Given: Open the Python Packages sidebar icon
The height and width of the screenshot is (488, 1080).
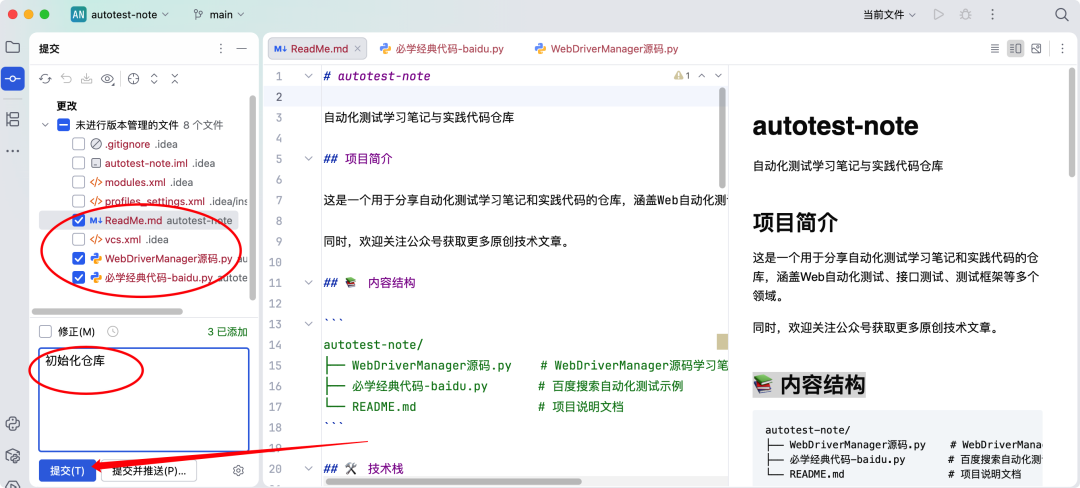Looking at the screenshot, I should (12, 455).
